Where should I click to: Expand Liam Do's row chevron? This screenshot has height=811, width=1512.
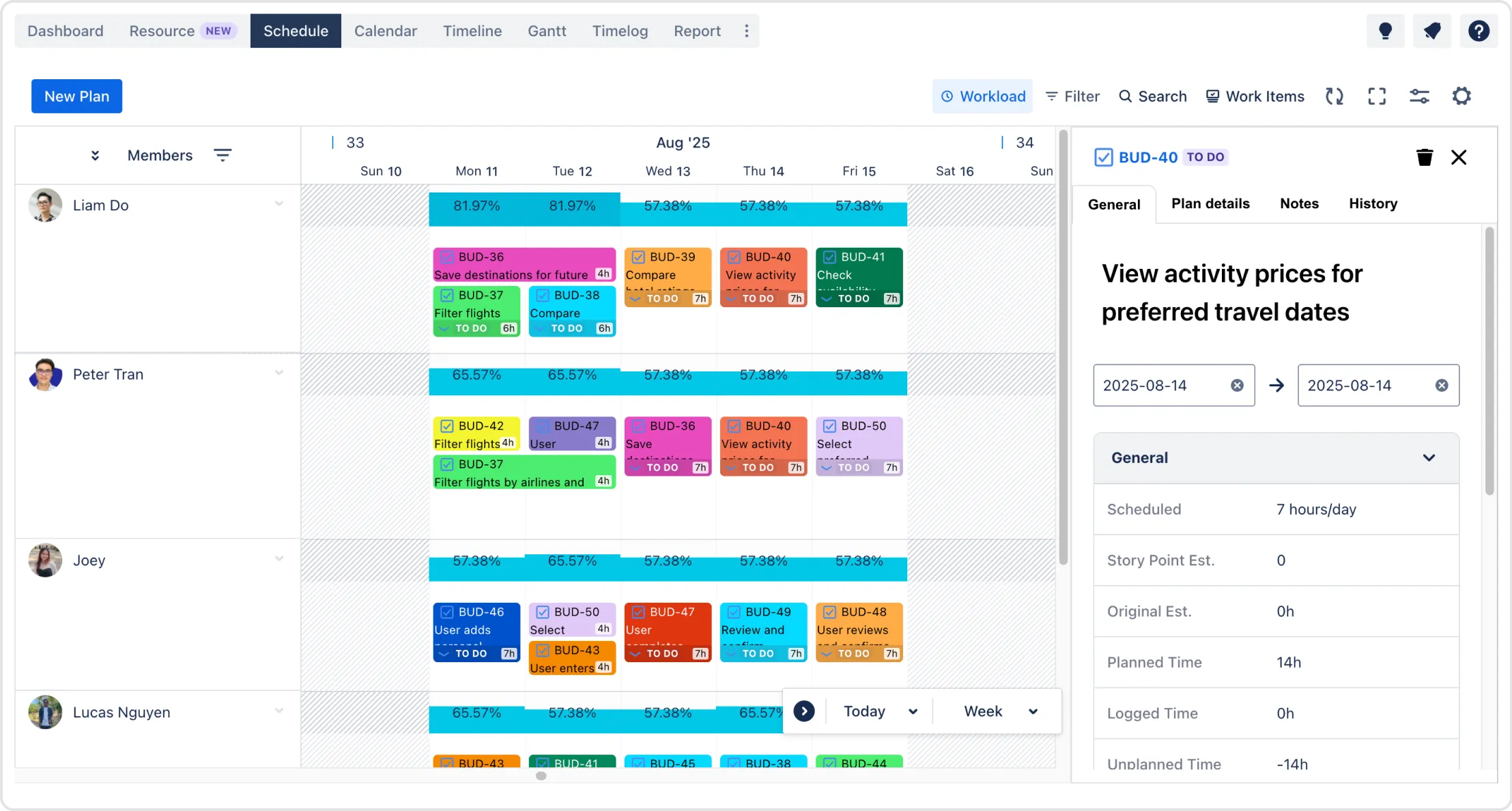(279, 204)
